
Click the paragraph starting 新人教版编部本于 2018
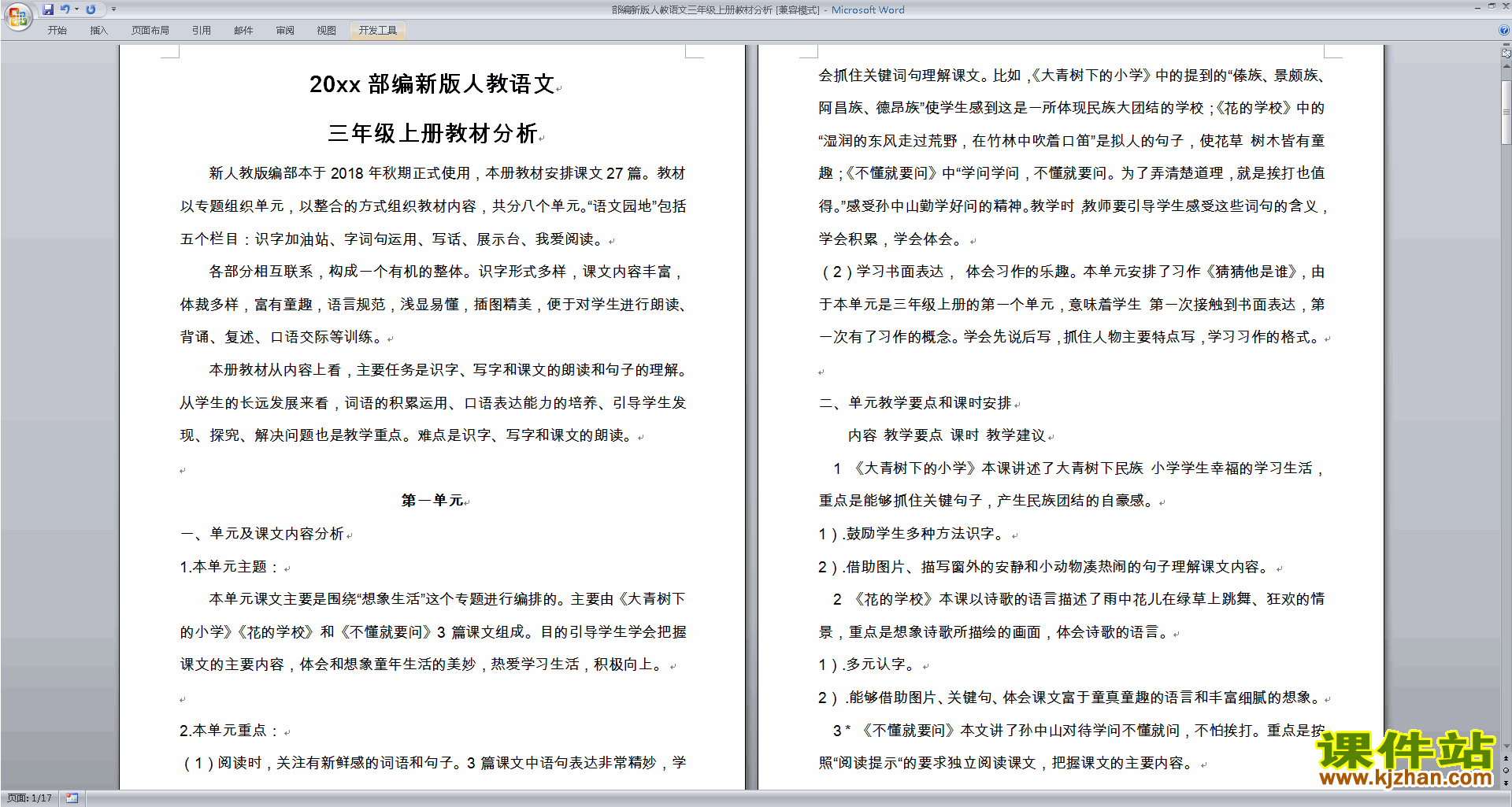(433, 206)
